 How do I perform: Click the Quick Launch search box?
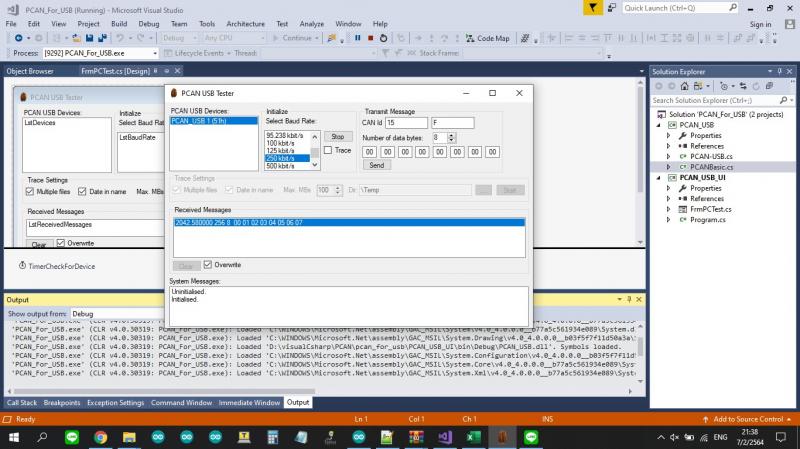[675, 8]
